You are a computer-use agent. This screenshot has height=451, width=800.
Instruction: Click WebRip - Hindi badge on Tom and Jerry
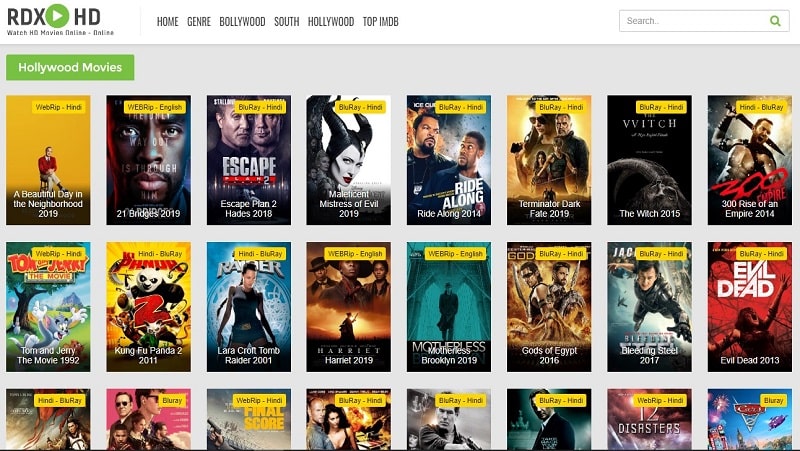coord(59,254)
